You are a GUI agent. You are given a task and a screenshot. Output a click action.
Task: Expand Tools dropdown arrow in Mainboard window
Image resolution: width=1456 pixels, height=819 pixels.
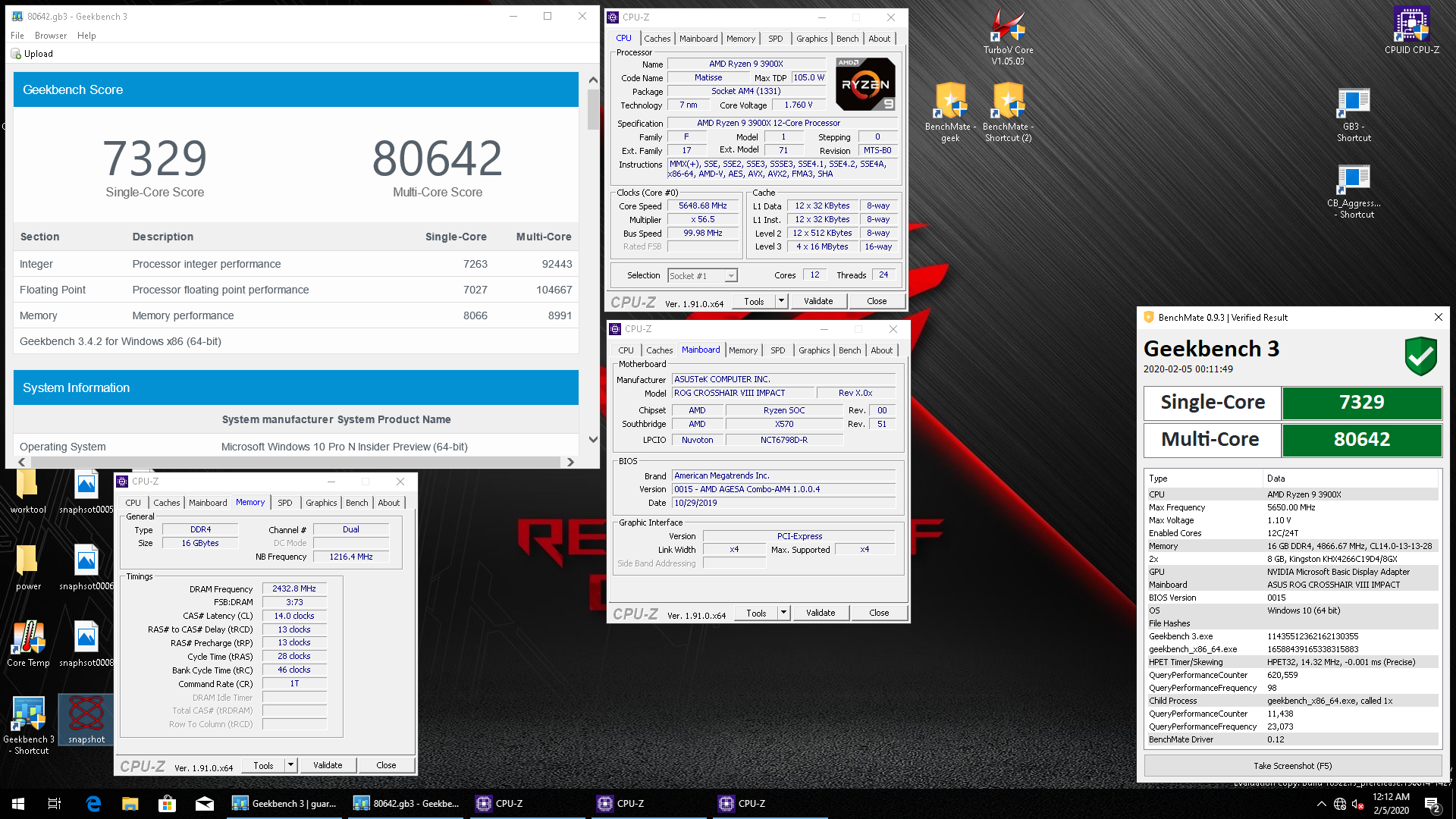783,613
